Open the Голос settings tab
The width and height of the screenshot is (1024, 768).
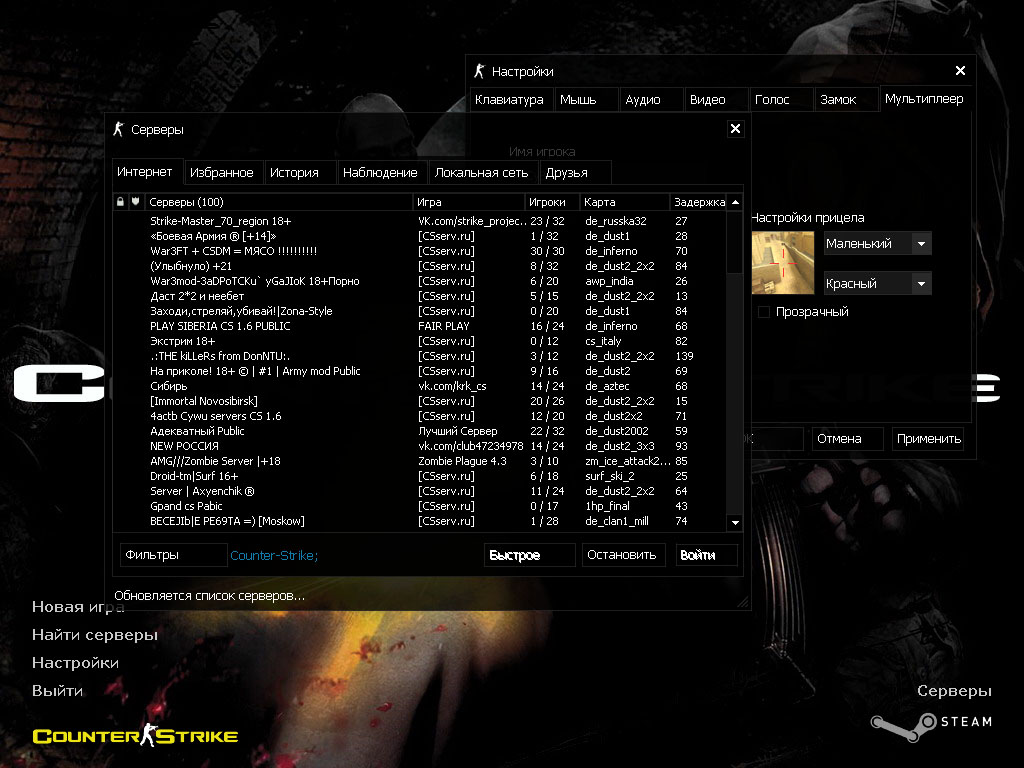(781, 99)
